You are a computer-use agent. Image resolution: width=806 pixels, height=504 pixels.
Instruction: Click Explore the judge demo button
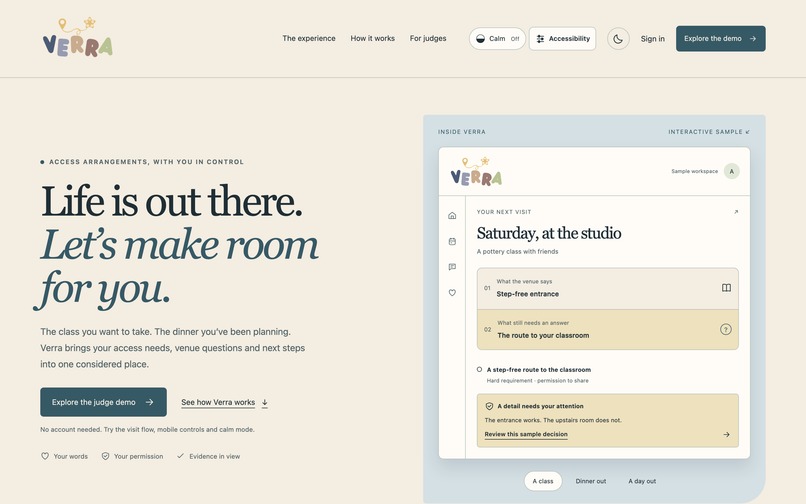coord(103,402)
